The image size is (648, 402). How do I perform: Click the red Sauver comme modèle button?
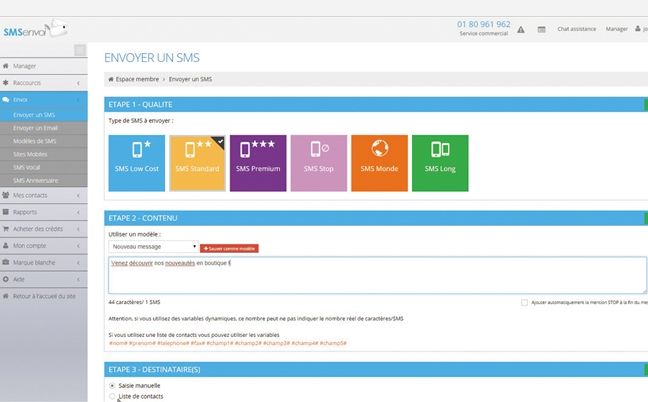(229, 248)
